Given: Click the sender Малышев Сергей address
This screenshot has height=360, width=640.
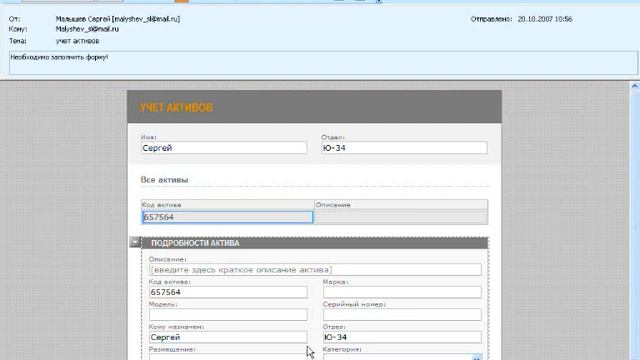Looking at the screenshot, I should pyautogui.click(x=118, y=19).
